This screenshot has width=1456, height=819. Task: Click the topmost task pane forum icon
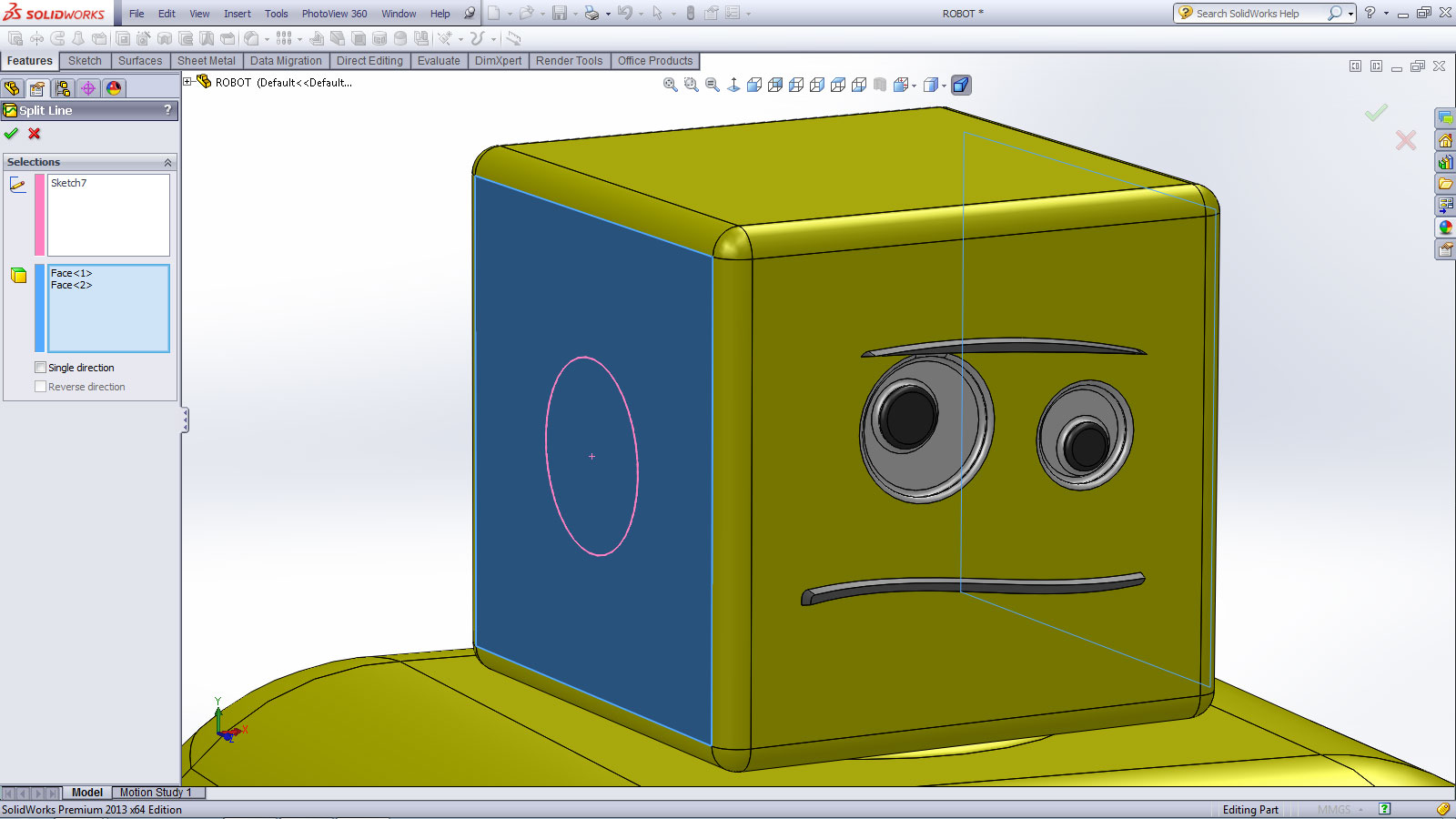[1445, 118]
